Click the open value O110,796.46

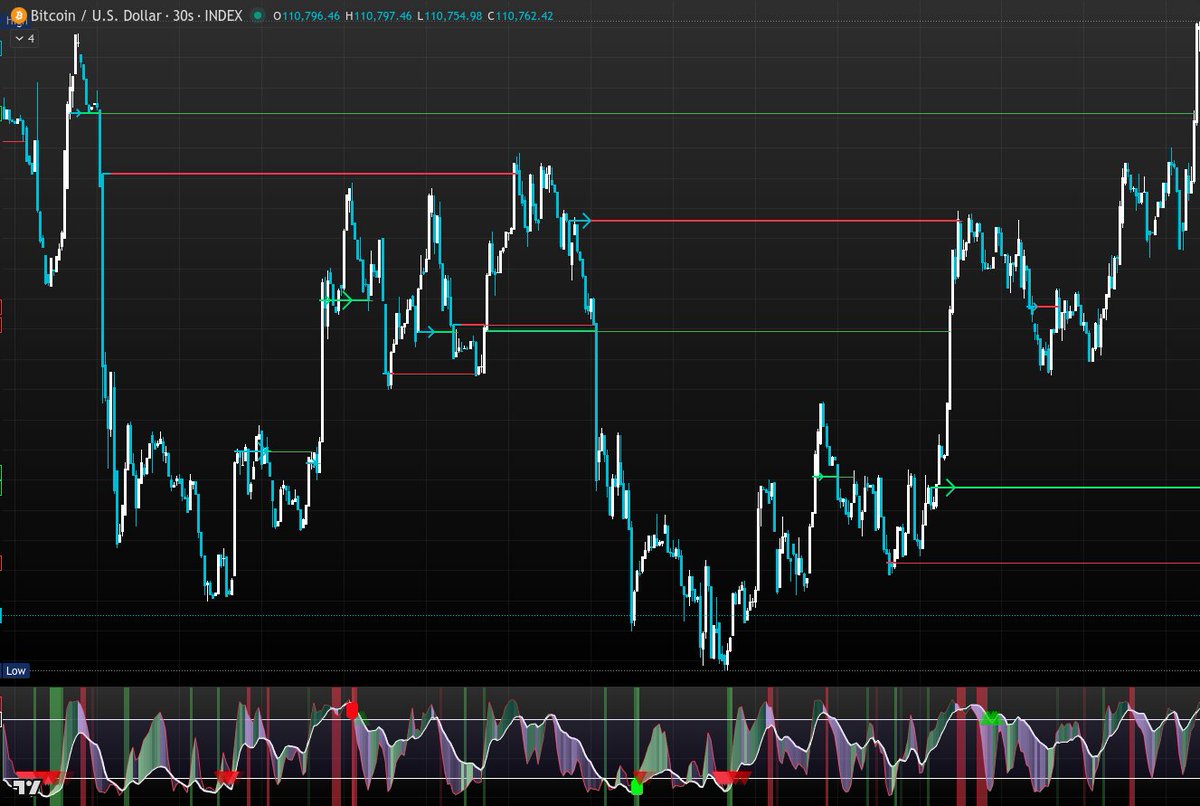[x=305, y=16]
